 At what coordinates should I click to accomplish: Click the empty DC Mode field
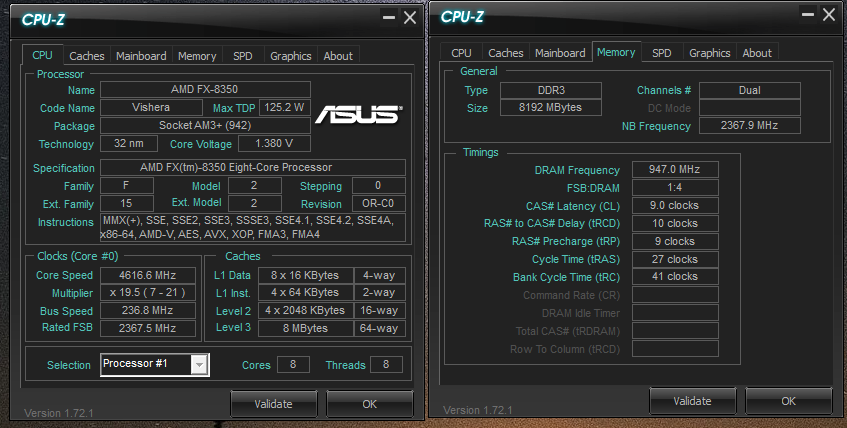tap(750, 108)
